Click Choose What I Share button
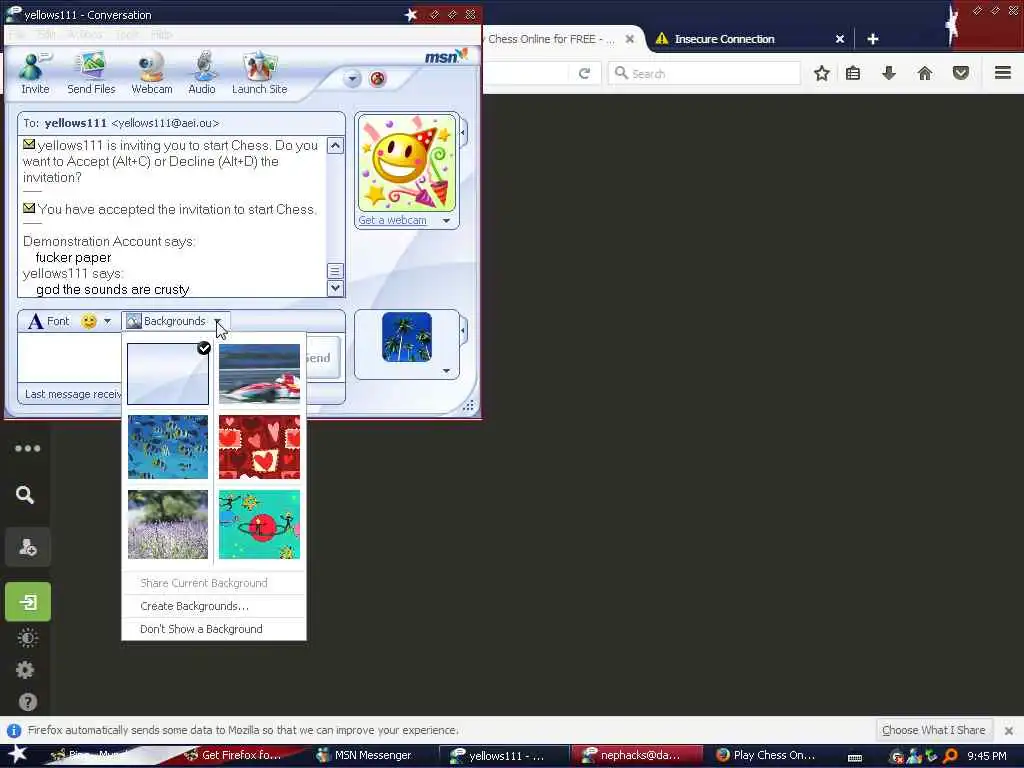Screen dimensions: 1024x768 point(933,730)
